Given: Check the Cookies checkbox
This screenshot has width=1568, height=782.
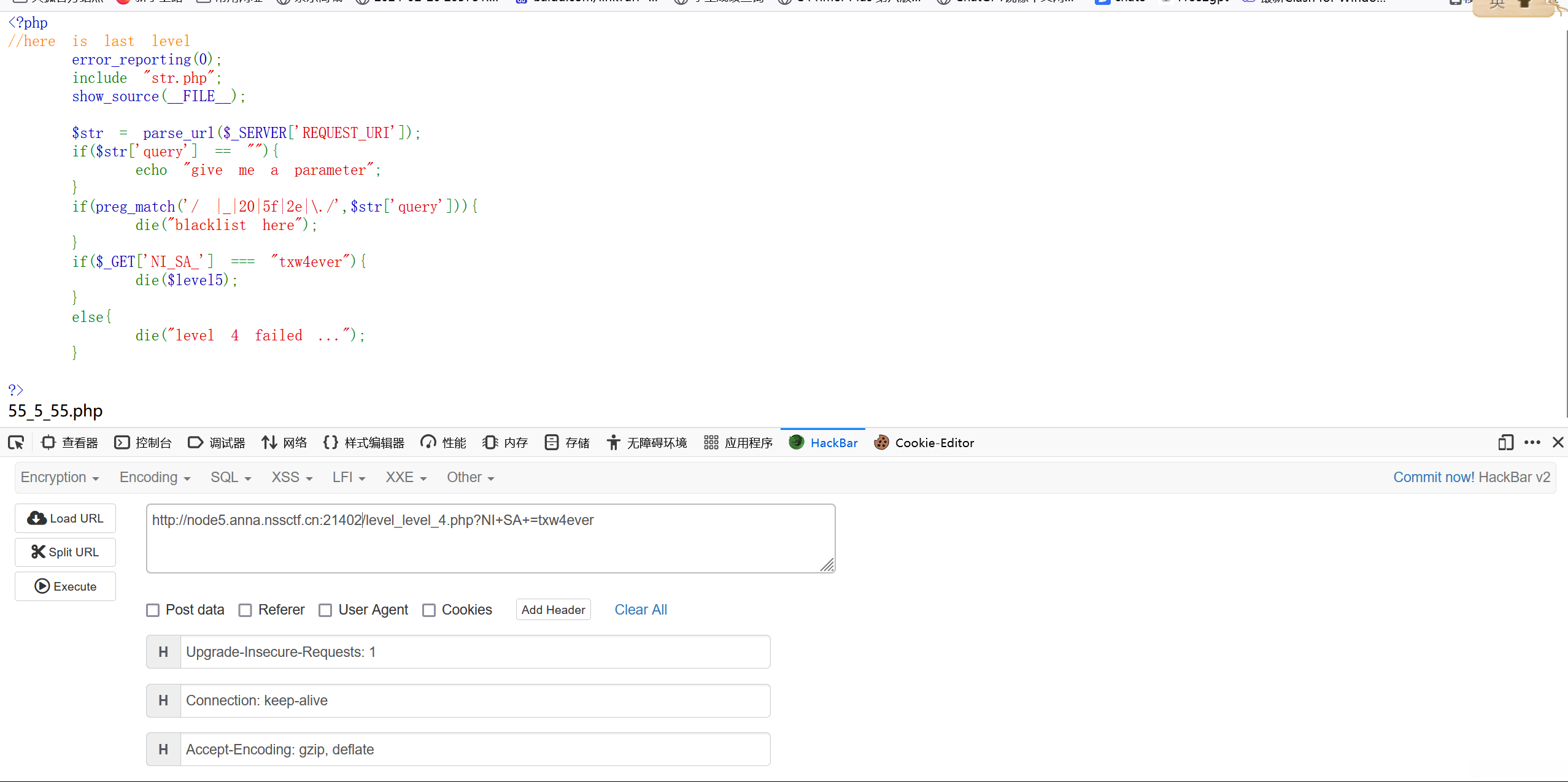Looking at the screenshot, I should pyautogui.click(x=429, y=610).
